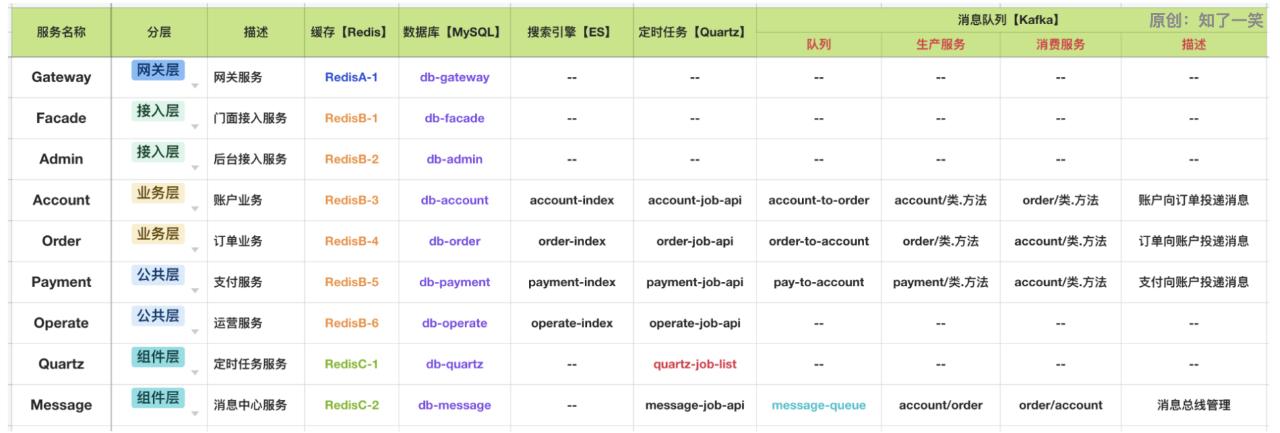This screenshot has width=1280, height=433.
Task: Select the RedisB-3 cache cell
Action: (x=351, y=200)
